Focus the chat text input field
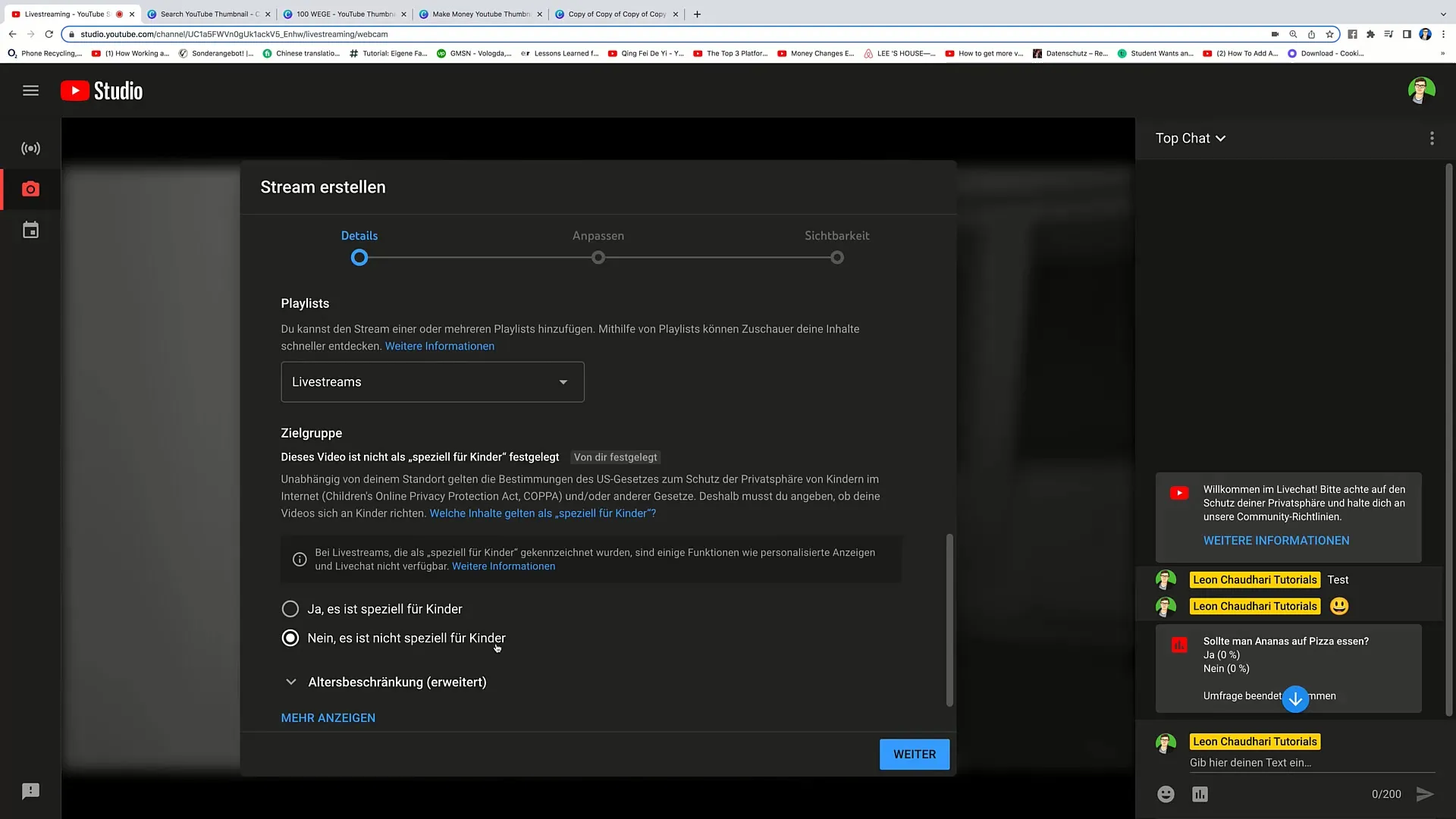Image resolution: width=1456 pixels, height=819 pixels. point(1312,763)
